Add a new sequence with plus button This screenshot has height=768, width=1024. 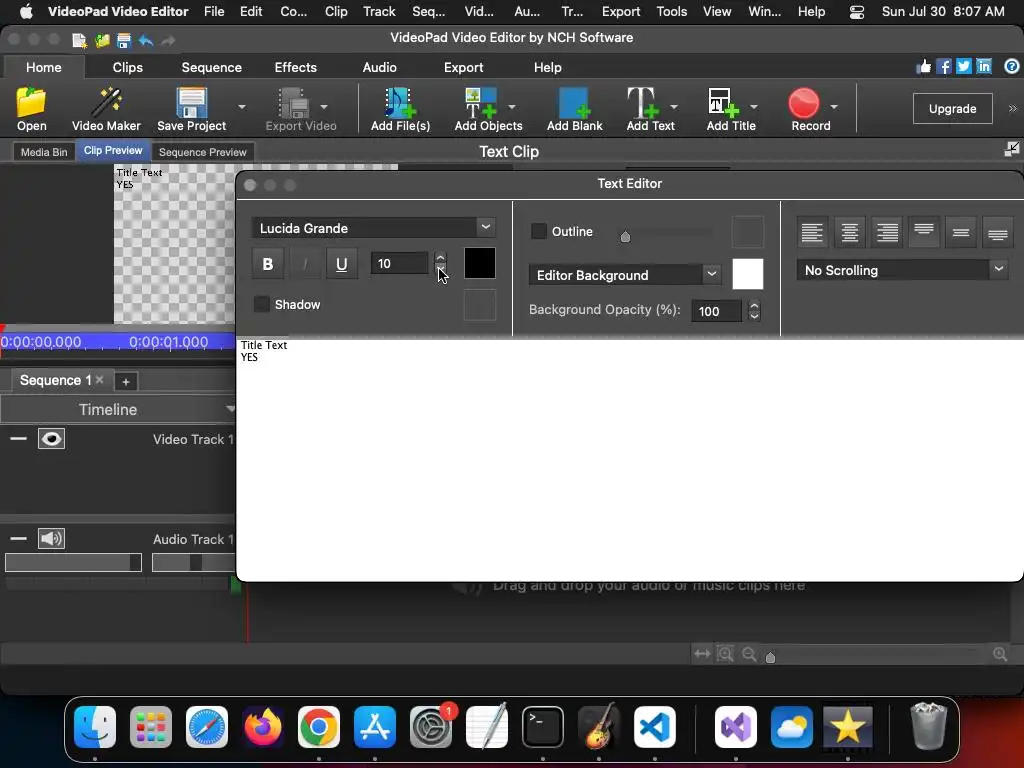coord(126,381)
